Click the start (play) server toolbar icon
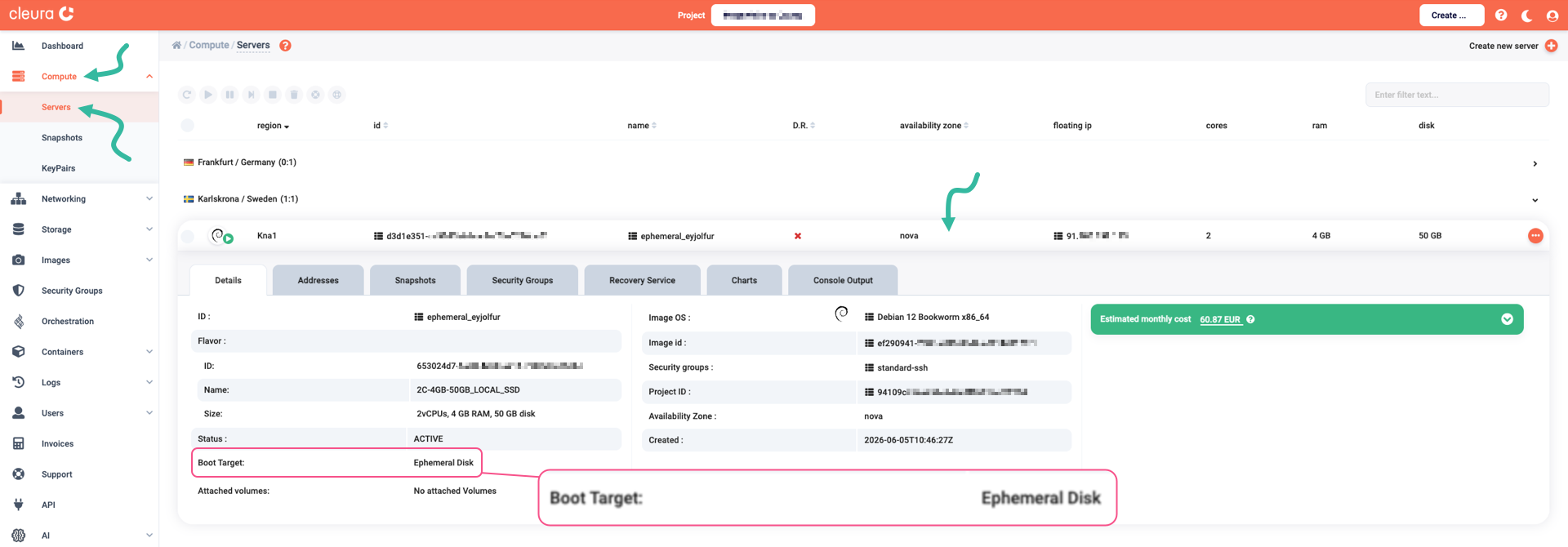Image resolution: width=1568 pixels, height=547 pixels. (x=208, y=95)
